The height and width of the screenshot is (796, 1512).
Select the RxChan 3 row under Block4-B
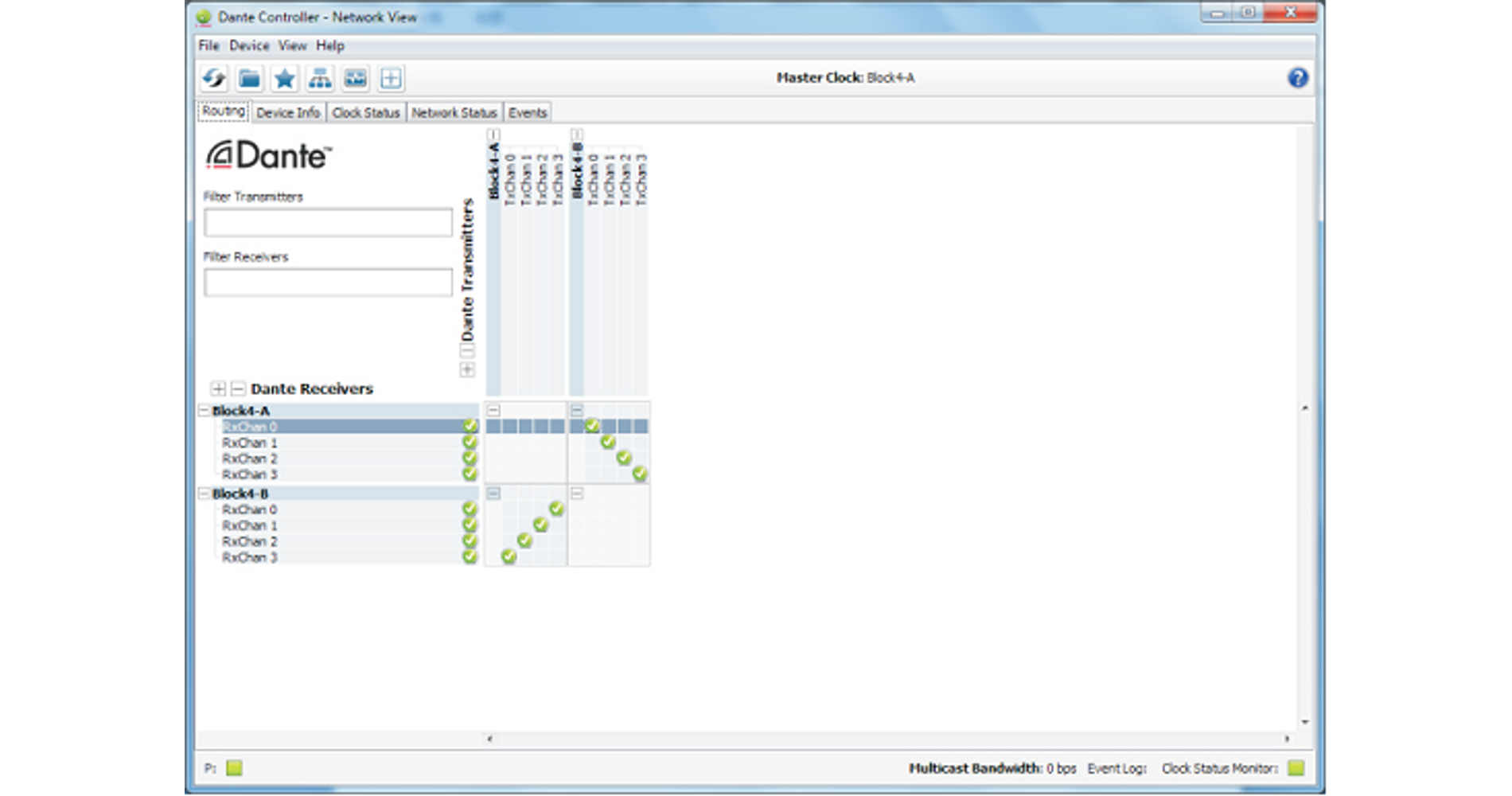(349, 557)
